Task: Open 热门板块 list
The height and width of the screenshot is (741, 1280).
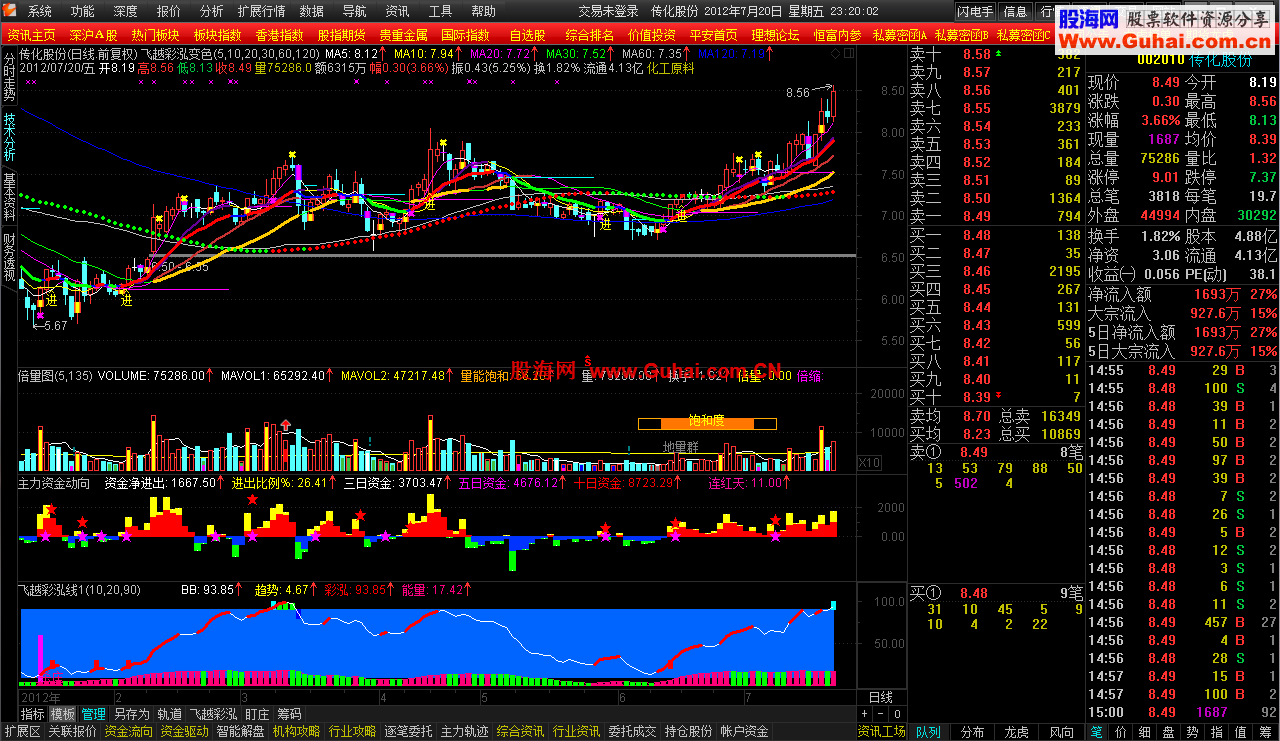Action: click(155, 35)
